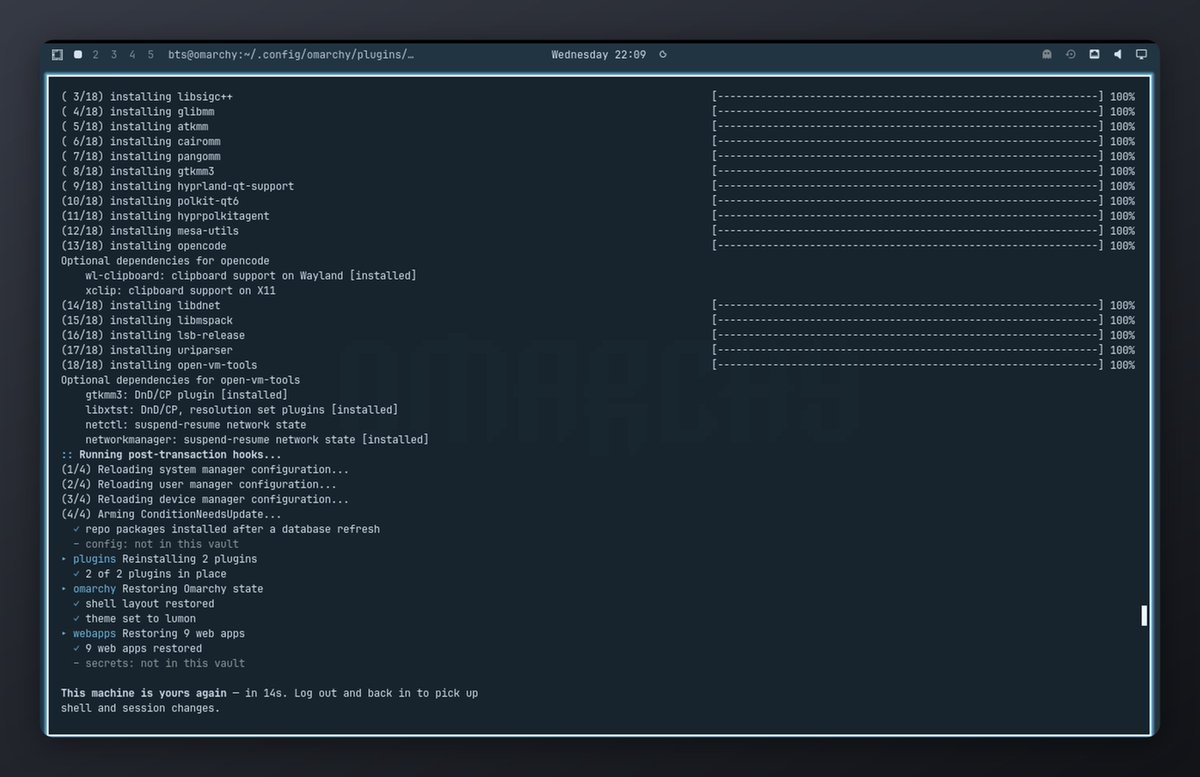Click the 'networkmanager: suspend-resume network state' line
This screenshot has height=777, width=1200.
point(257,440)
